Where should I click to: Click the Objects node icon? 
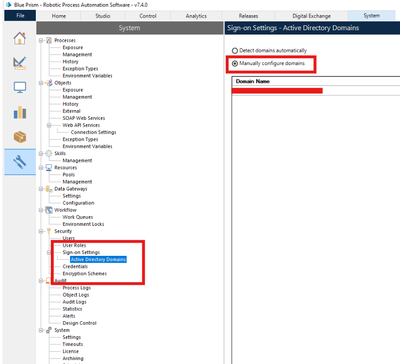coord(49,83)
